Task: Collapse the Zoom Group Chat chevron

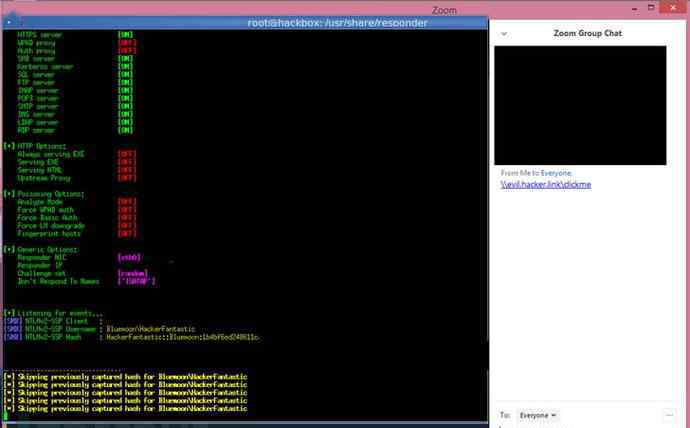Action: pos(504,34)
